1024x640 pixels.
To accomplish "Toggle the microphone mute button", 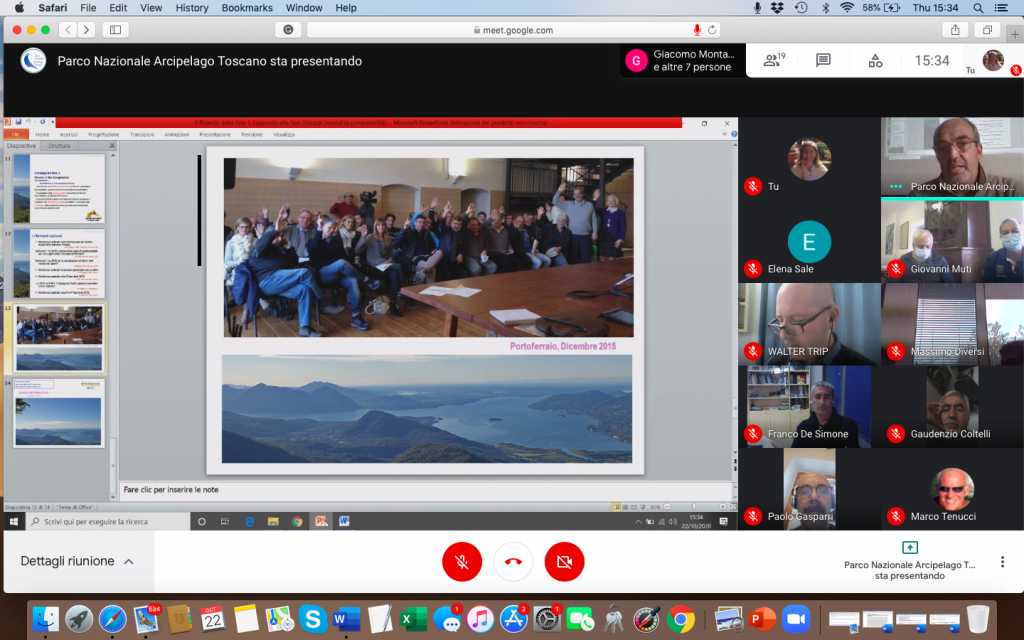I will (462, 562).
